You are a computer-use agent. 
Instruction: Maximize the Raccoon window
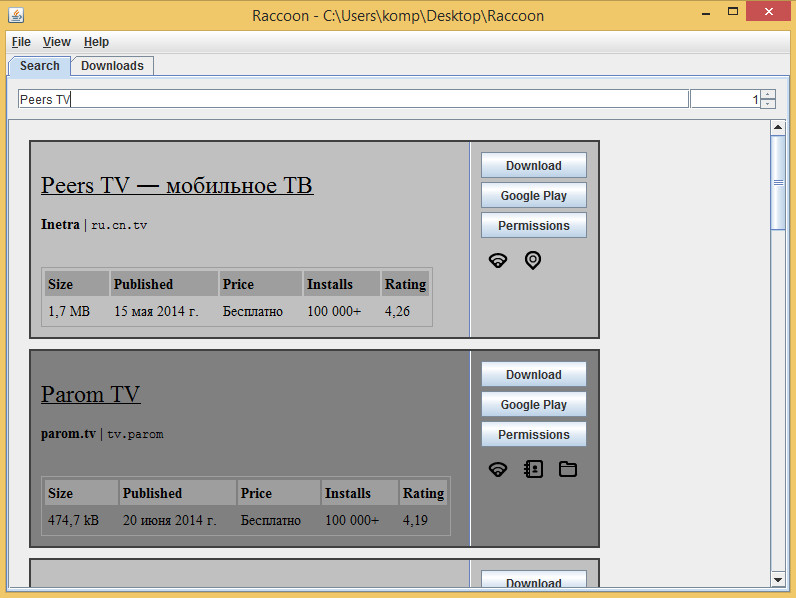[733, 12]
